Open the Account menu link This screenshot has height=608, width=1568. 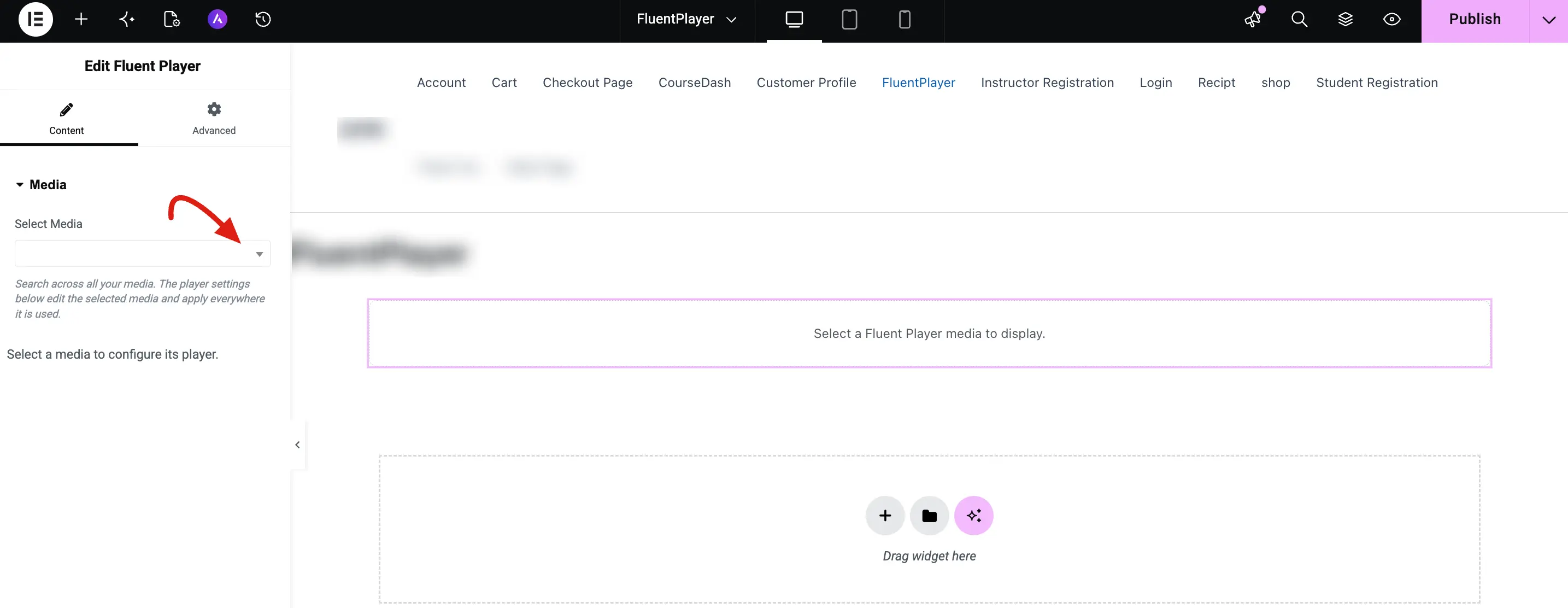coord(441,82)
